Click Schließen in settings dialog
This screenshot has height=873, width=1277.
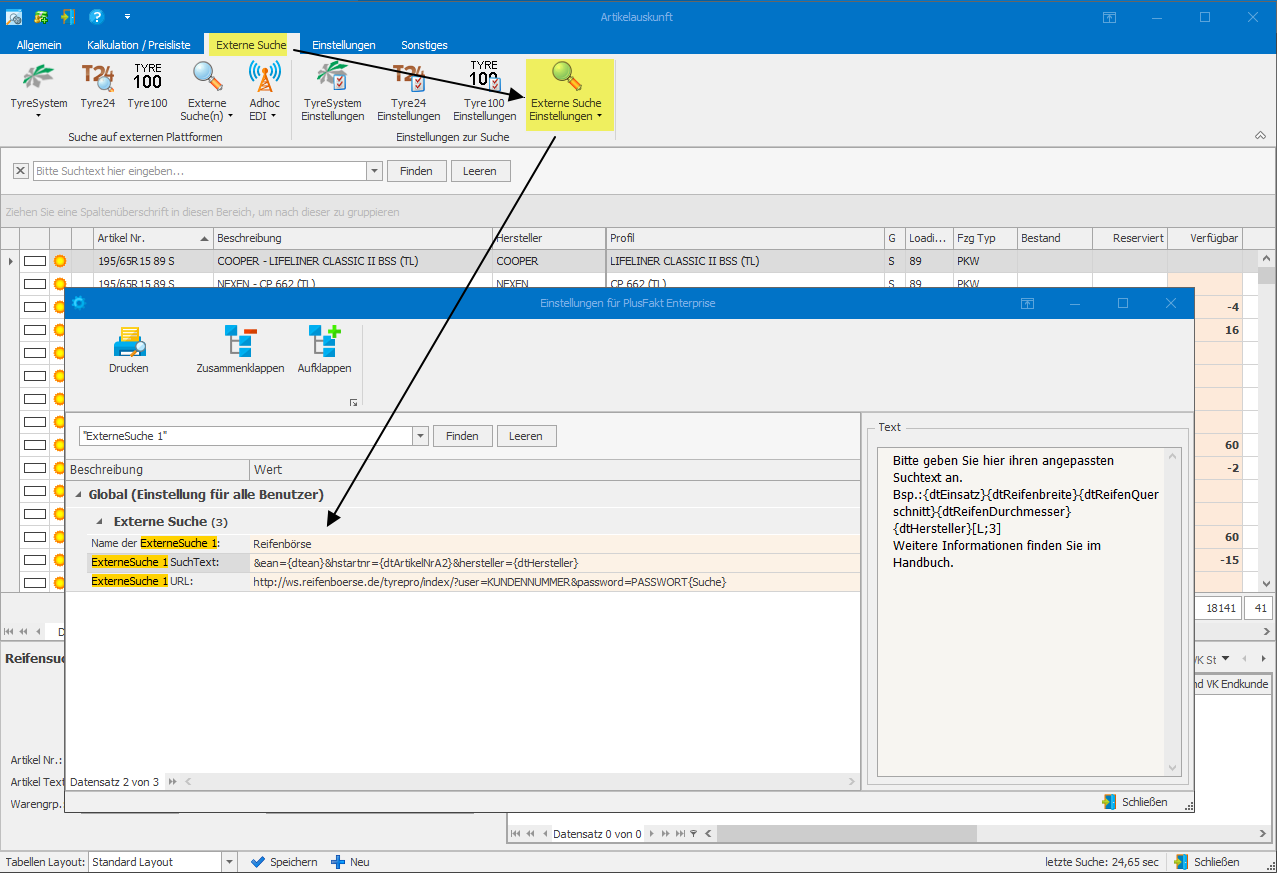pyautogui.click(x=1135, y=802)
